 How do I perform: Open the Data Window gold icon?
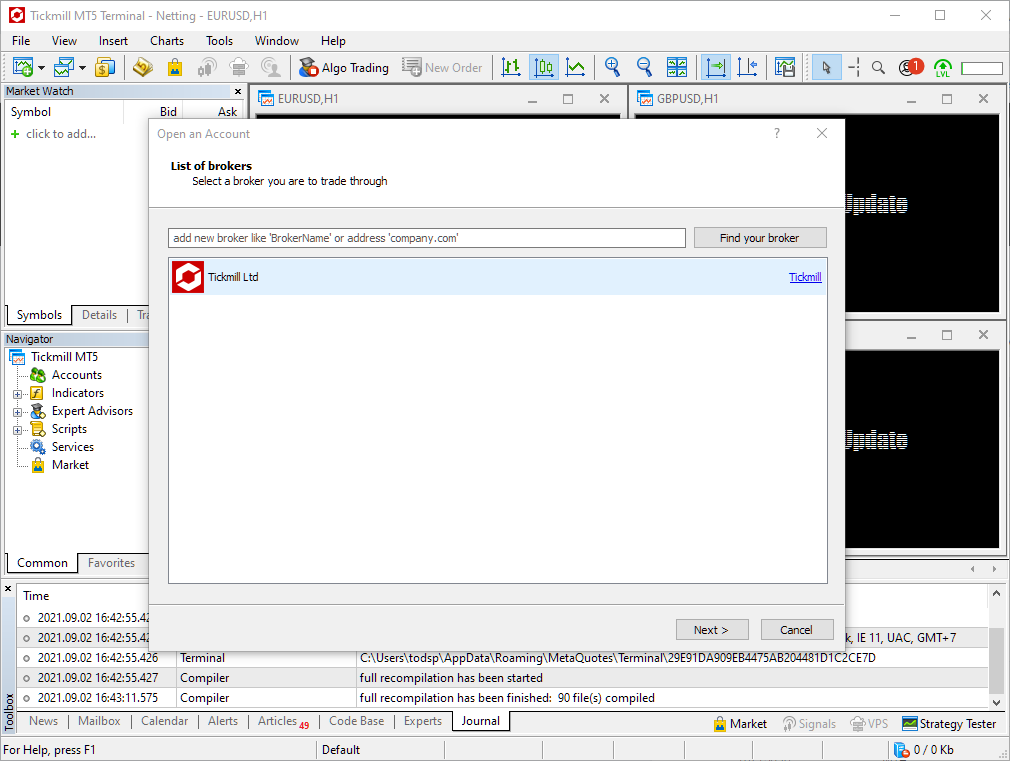tap(143, 67)
